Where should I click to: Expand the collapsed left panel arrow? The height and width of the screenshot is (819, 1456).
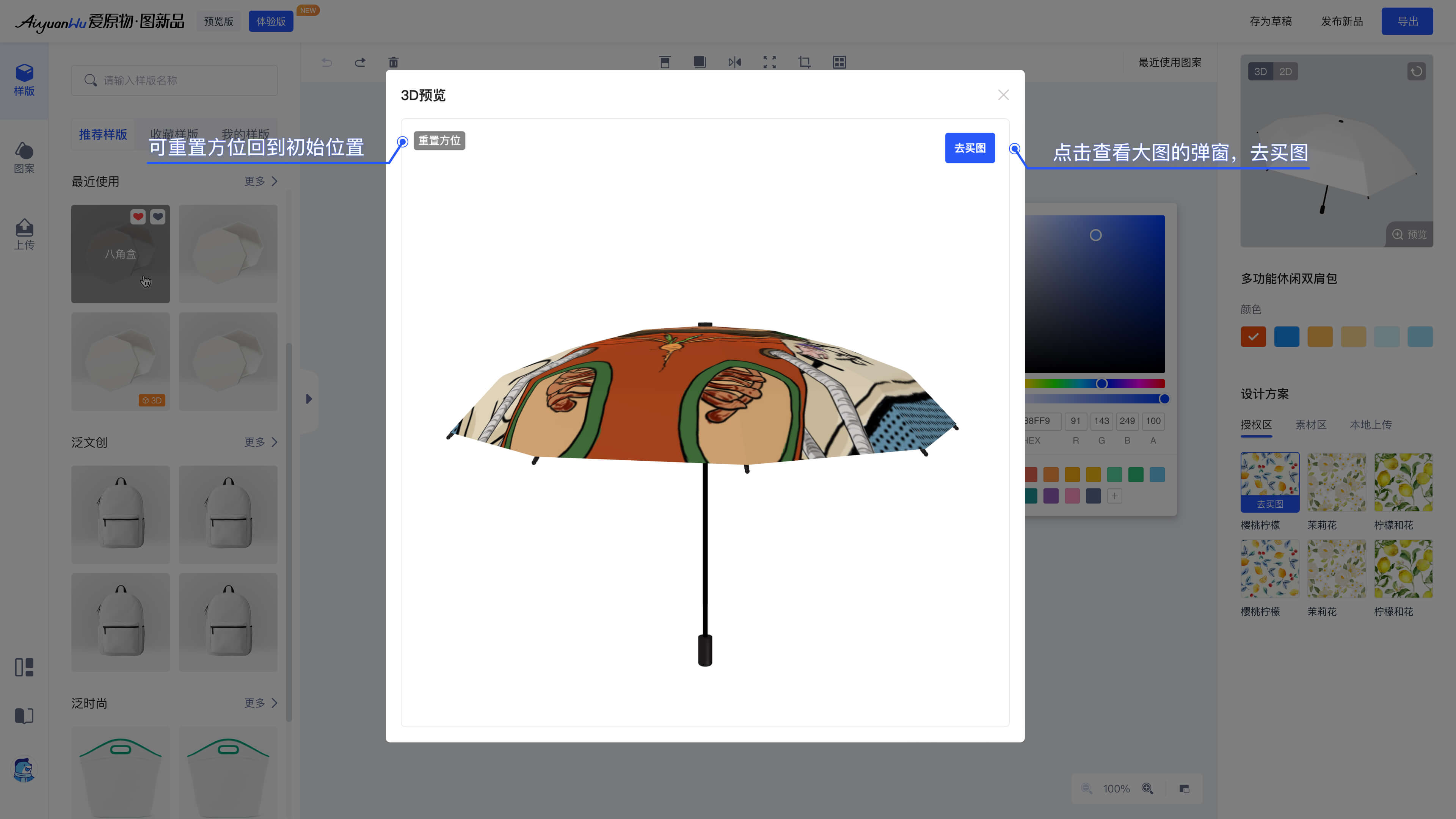[x=309, y=399]
